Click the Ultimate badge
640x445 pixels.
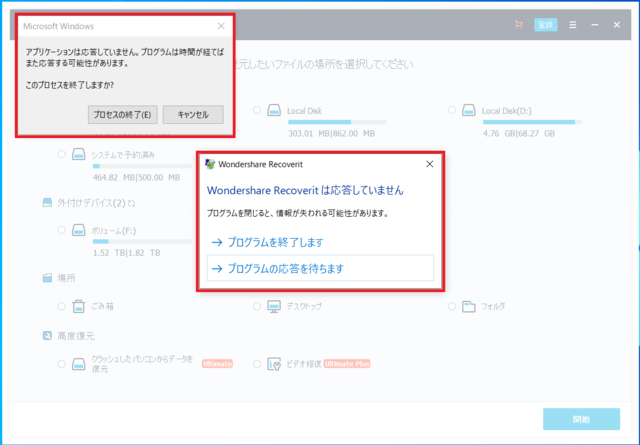[217, 364]
